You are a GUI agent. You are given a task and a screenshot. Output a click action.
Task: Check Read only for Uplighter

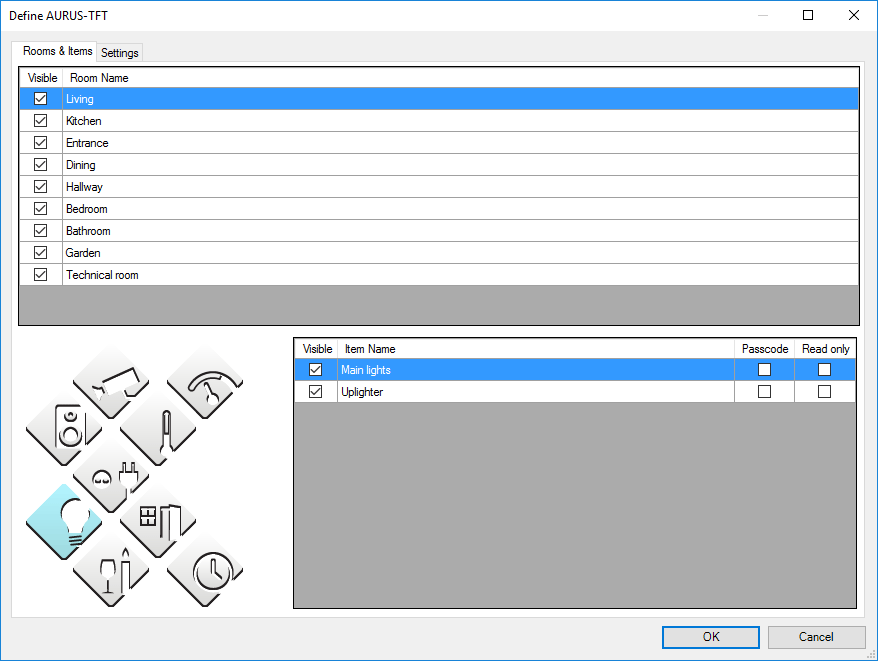[825, 392]
